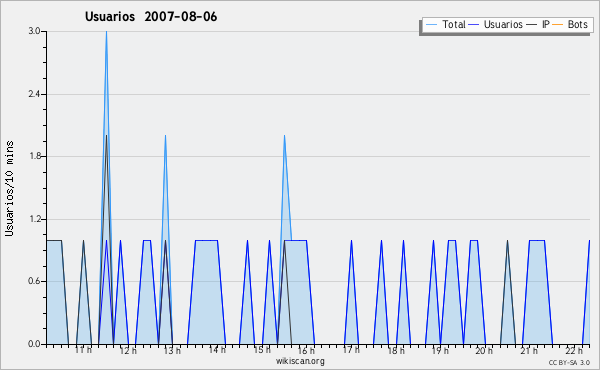Click the orange Bots legend line

click(x=558, y=25)
